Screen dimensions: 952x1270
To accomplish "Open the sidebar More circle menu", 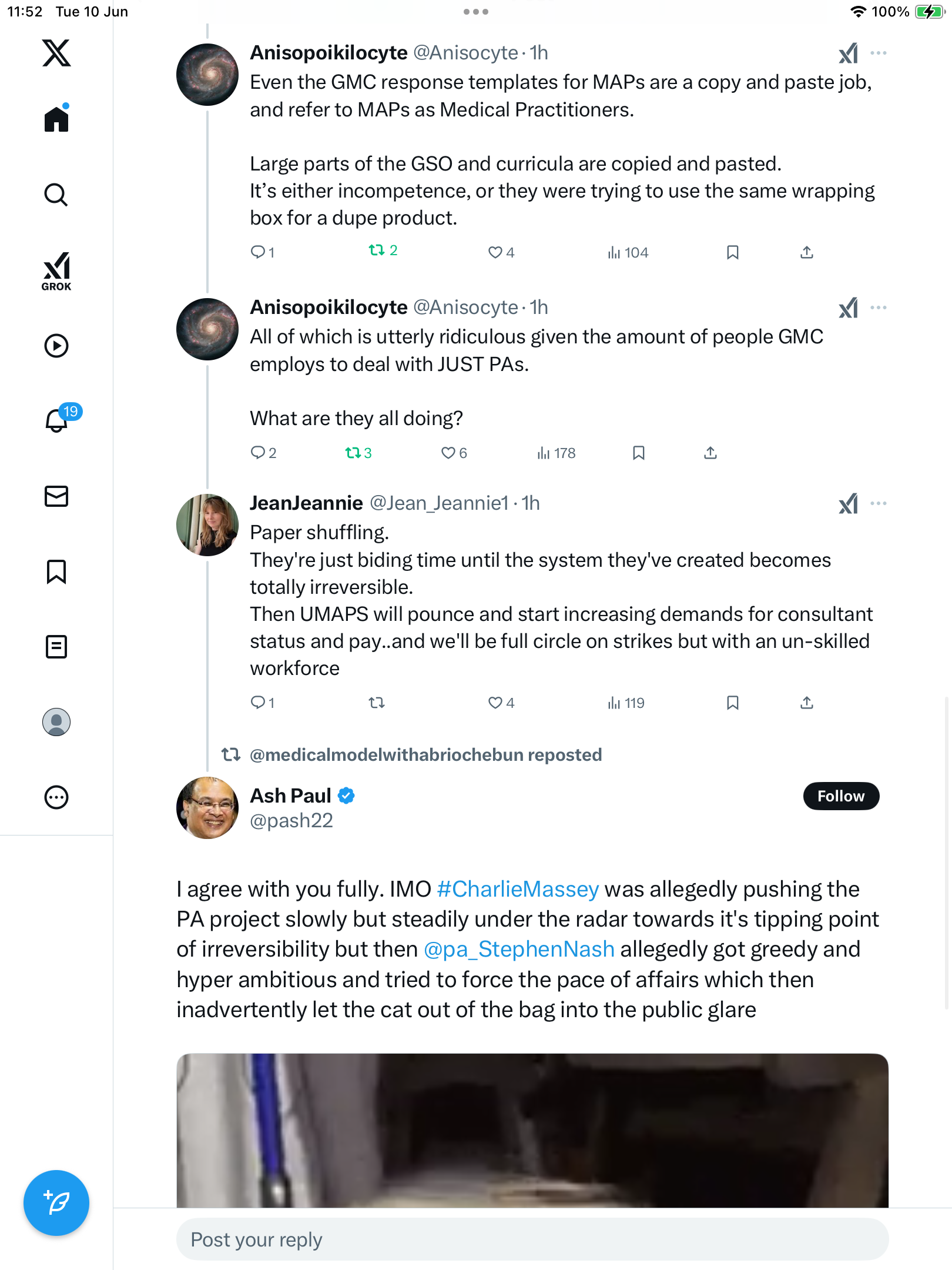I will [56, 797].
